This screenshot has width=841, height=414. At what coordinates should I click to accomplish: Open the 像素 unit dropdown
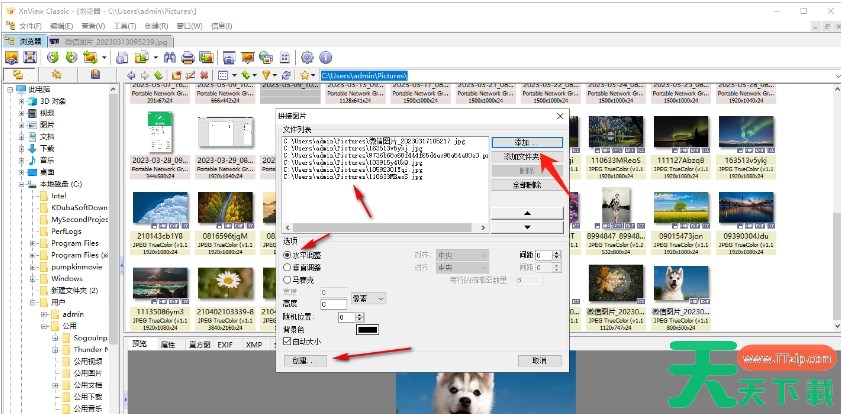[367, 298]
